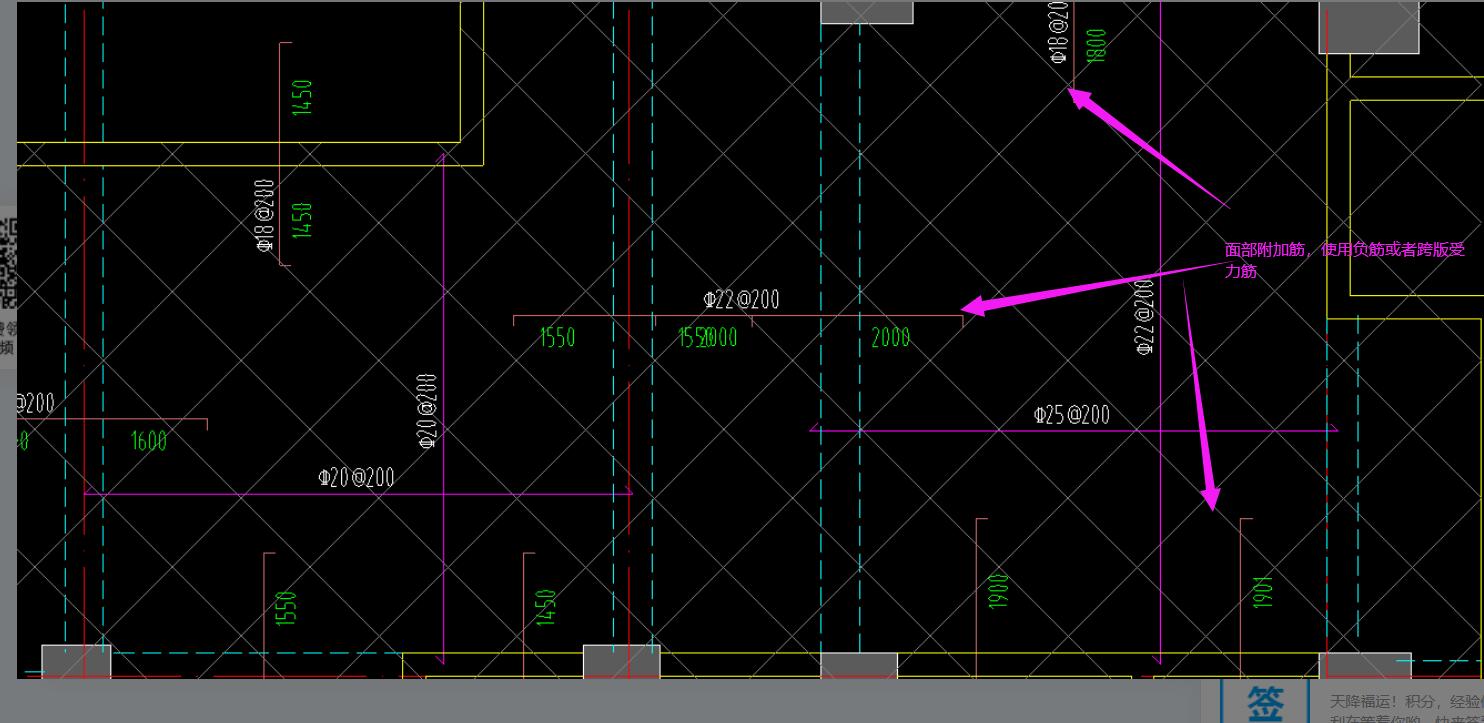The height and width of the screenshot is (723, 1484).
Task: Click the blue 签 sign-in button
Action: (x=1264, y=702)
